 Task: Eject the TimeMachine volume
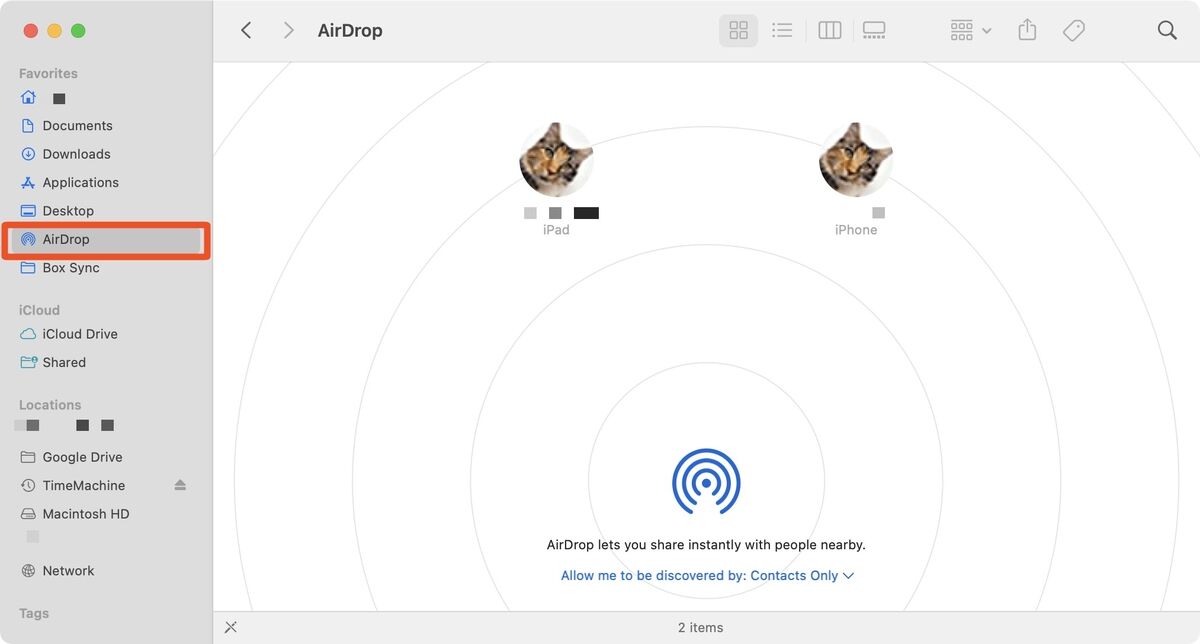tap(180, 486)
